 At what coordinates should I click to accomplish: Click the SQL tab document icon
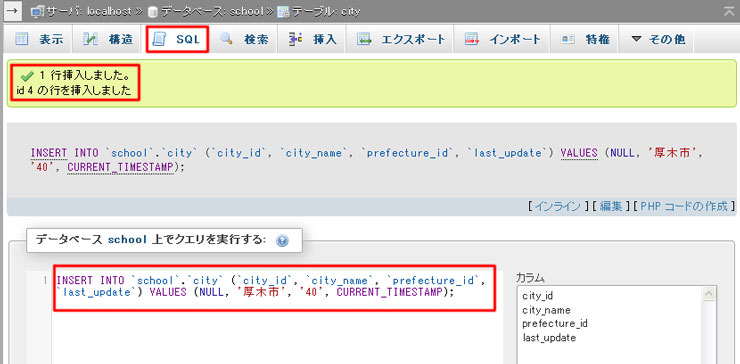(160, 40)
